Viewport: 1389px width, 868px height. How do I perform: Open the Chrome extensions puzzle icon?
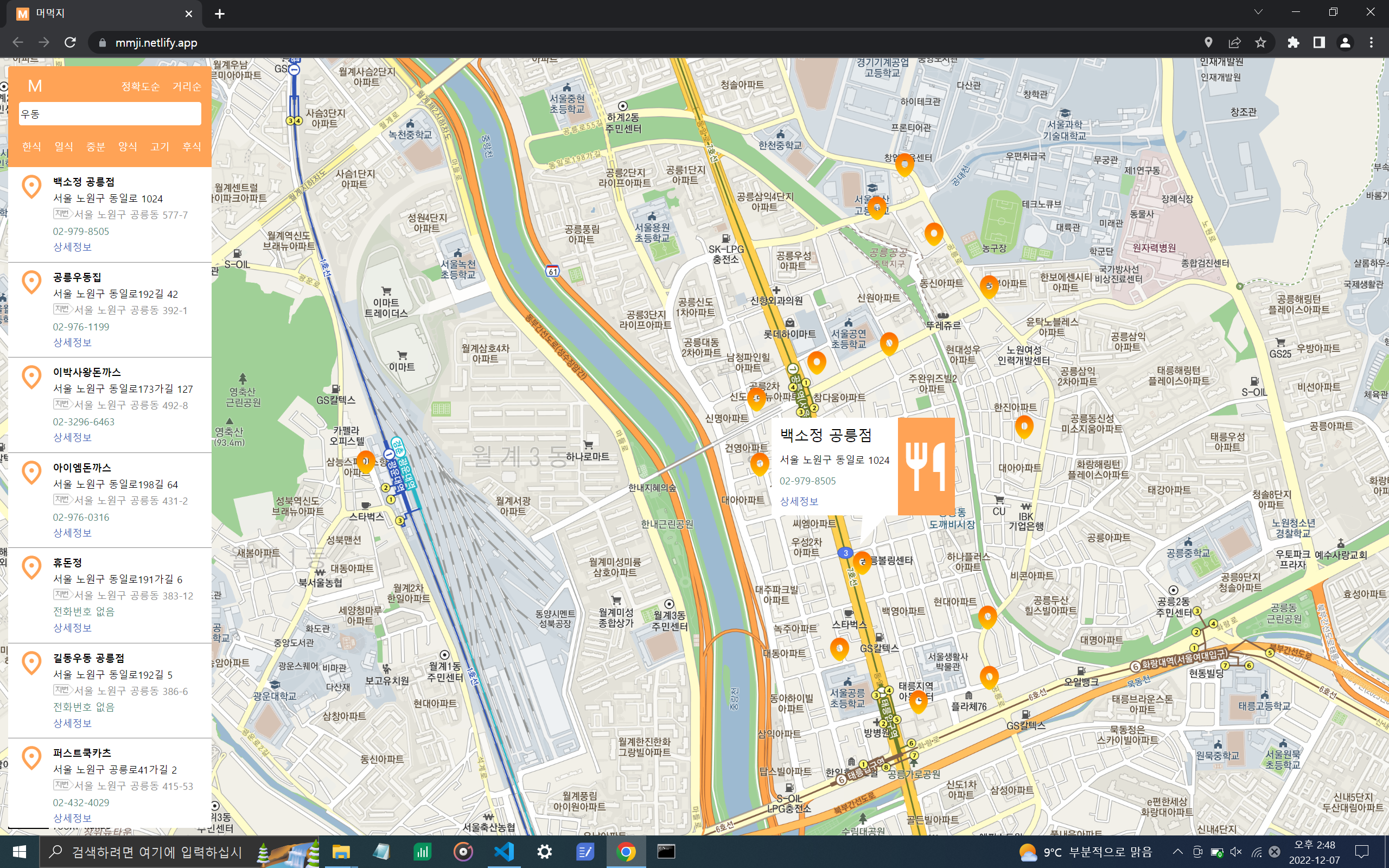tap(1292, 42)
